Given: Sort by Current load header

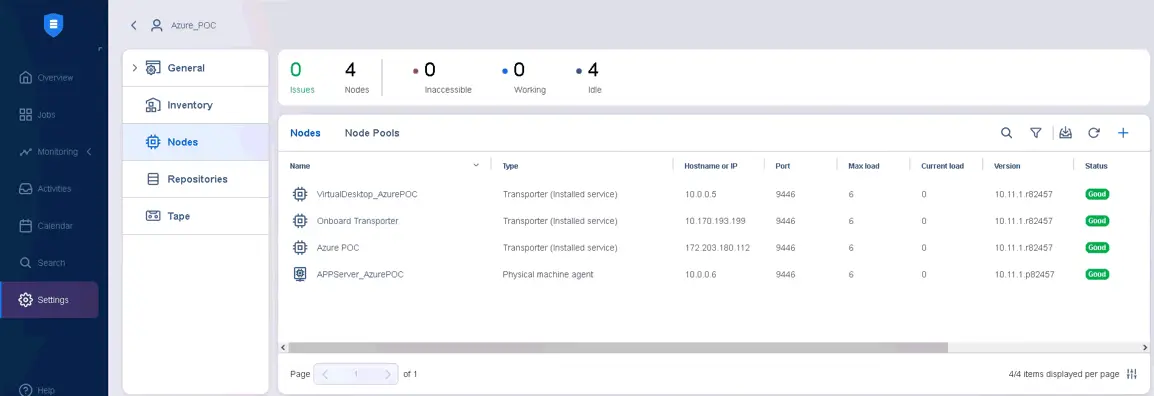Looking at the screenshot, I should (x=942, y=166).
